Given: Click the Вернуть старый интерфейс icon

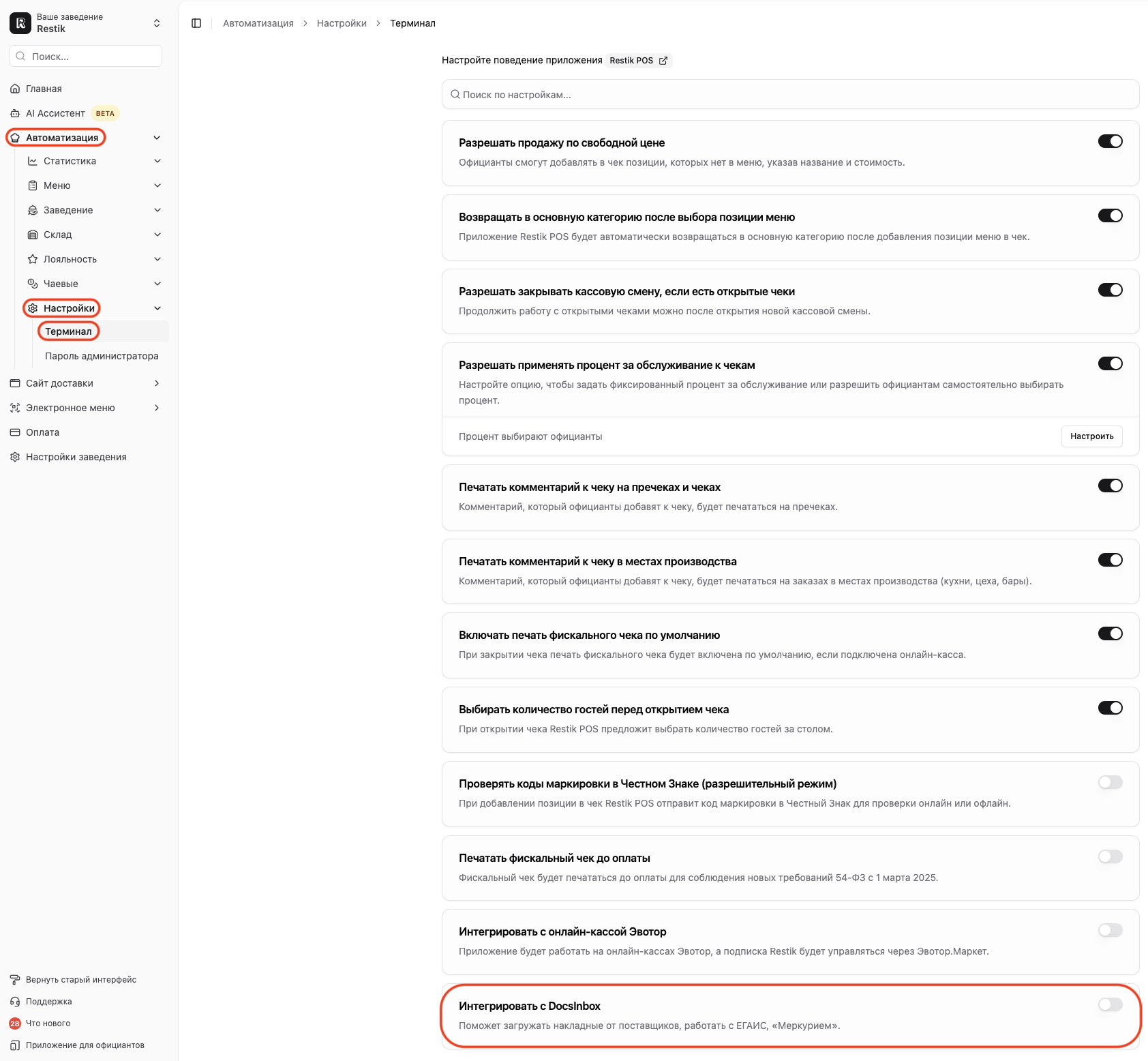Looking at the screenshot, I should 15,980.
